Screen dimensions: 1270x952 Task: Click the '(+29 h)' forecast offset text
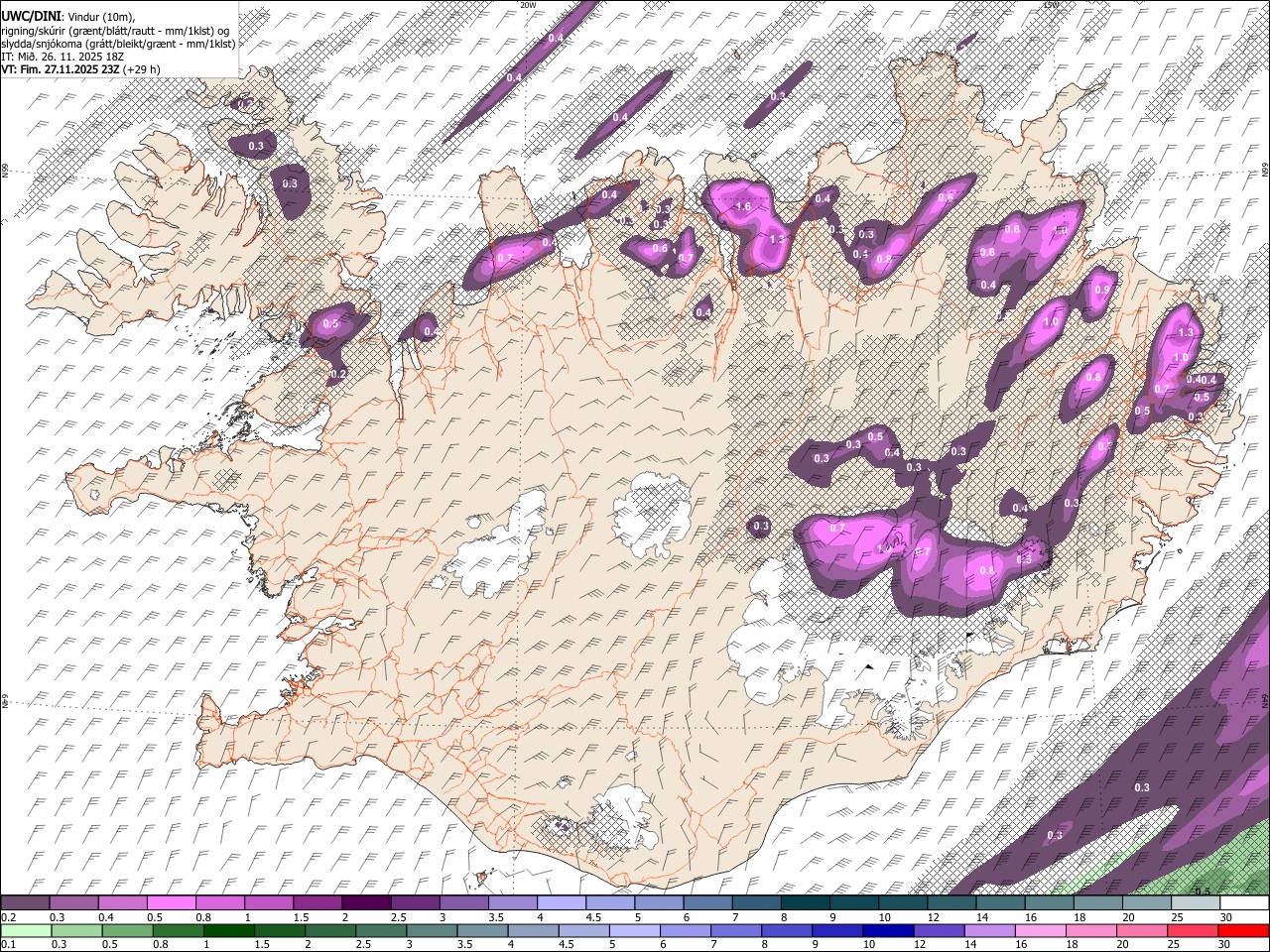click(x=142, y=69)
